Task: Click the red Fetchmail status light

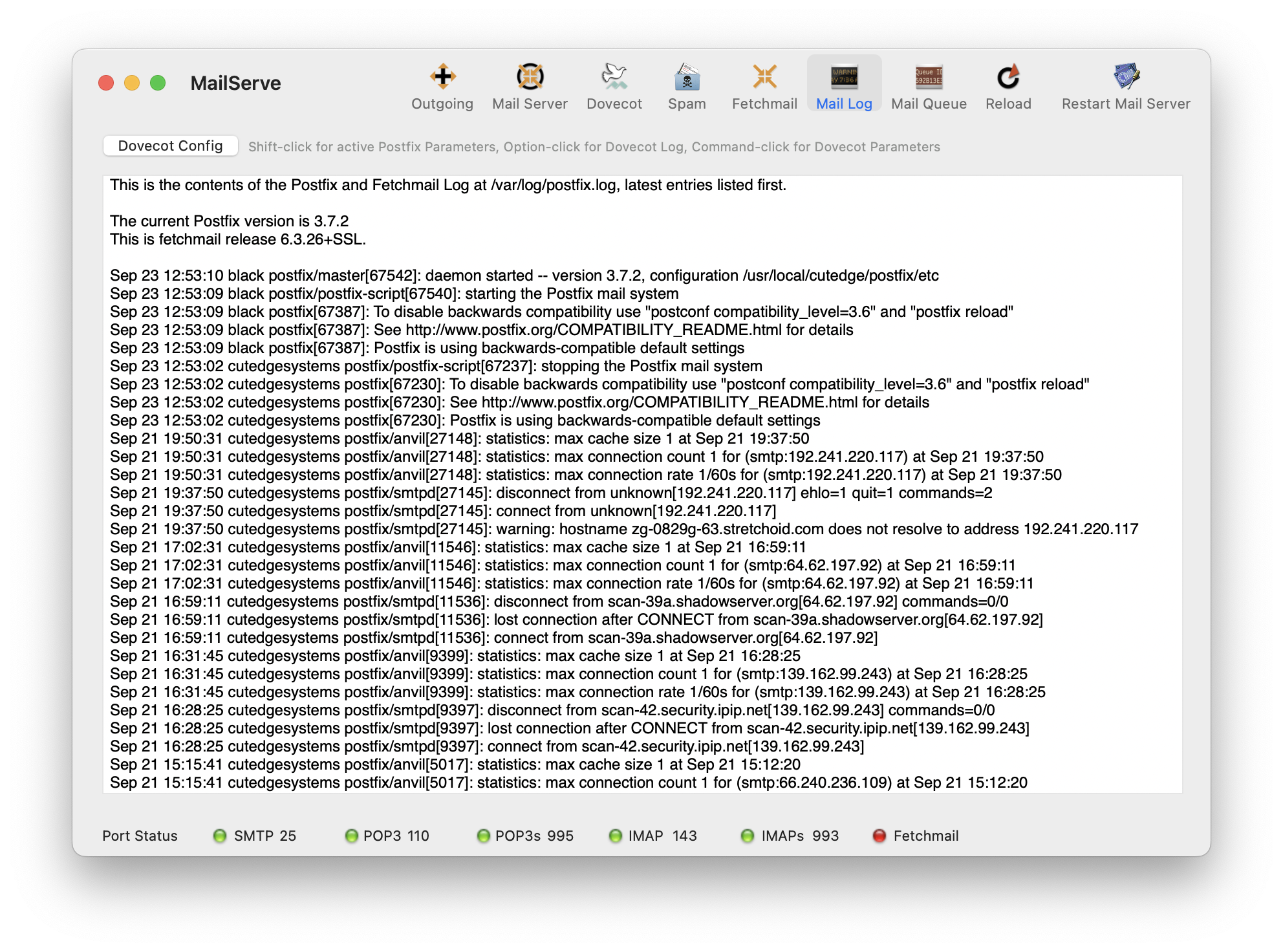Action: pyautogui.click(x=879, y=836)
